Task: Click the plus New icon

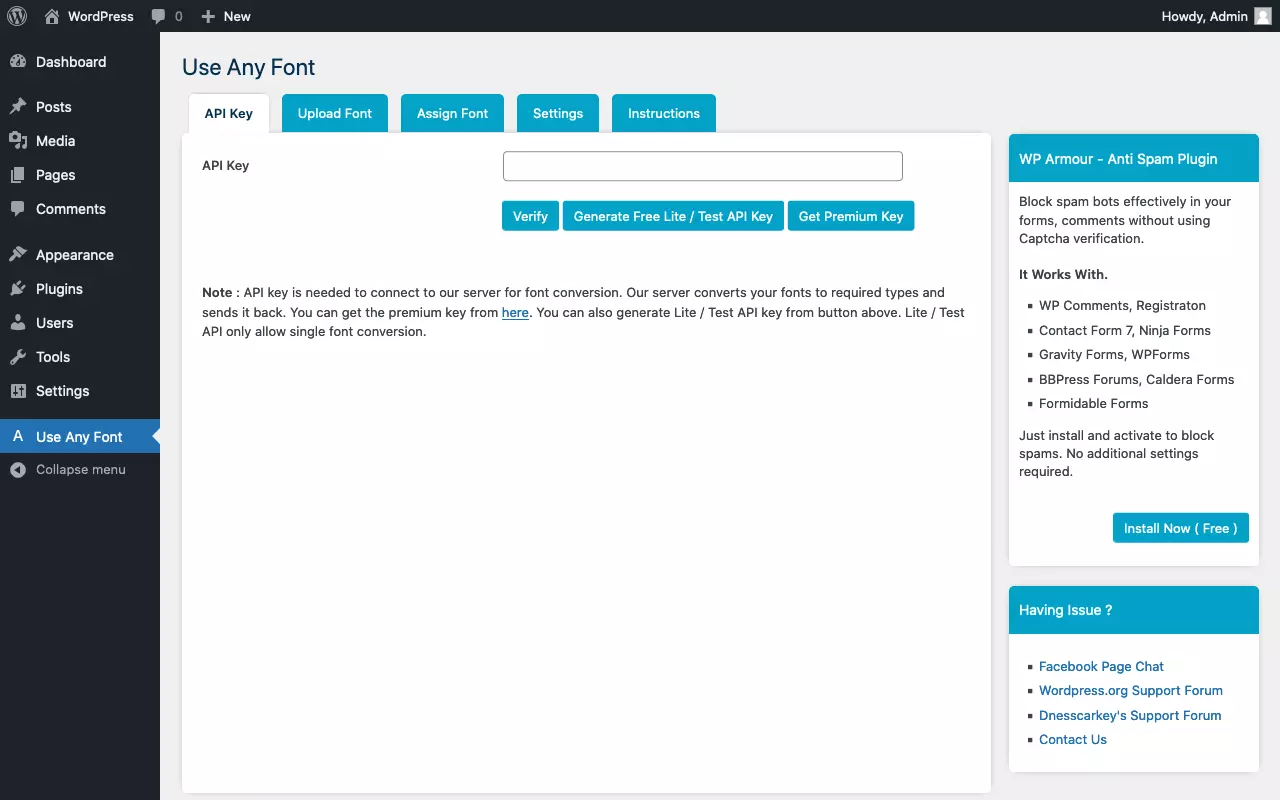Action: 208,16
